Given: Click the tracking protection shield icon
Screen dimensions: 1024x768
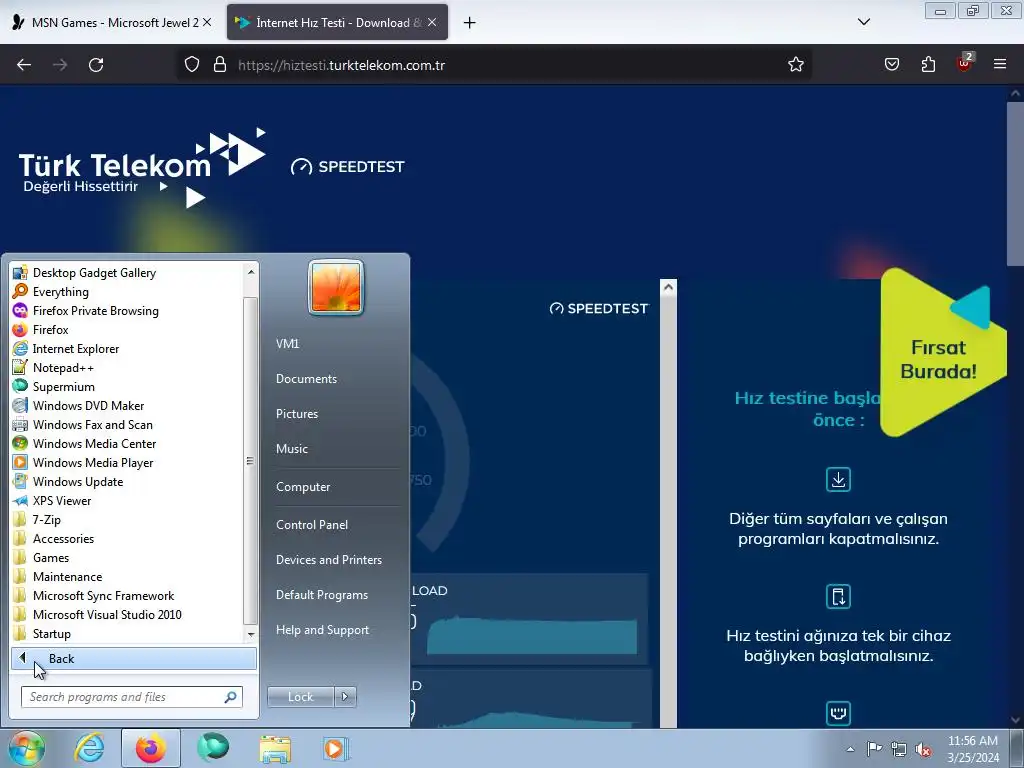Looking at the screenshot, I should (191, 65).
